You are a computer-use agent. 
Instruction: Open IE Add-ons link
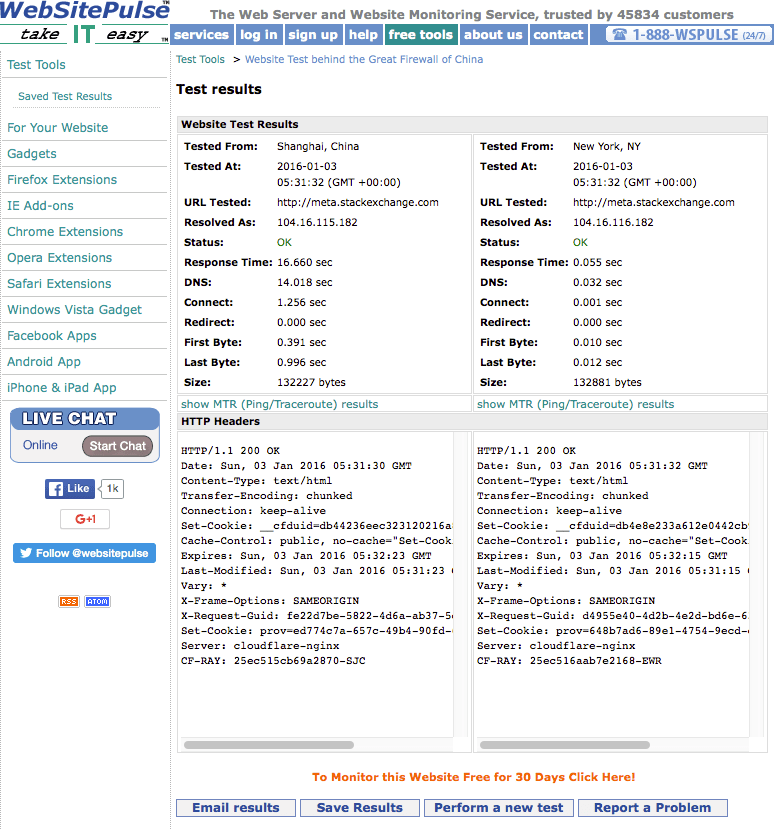(40, 206)
